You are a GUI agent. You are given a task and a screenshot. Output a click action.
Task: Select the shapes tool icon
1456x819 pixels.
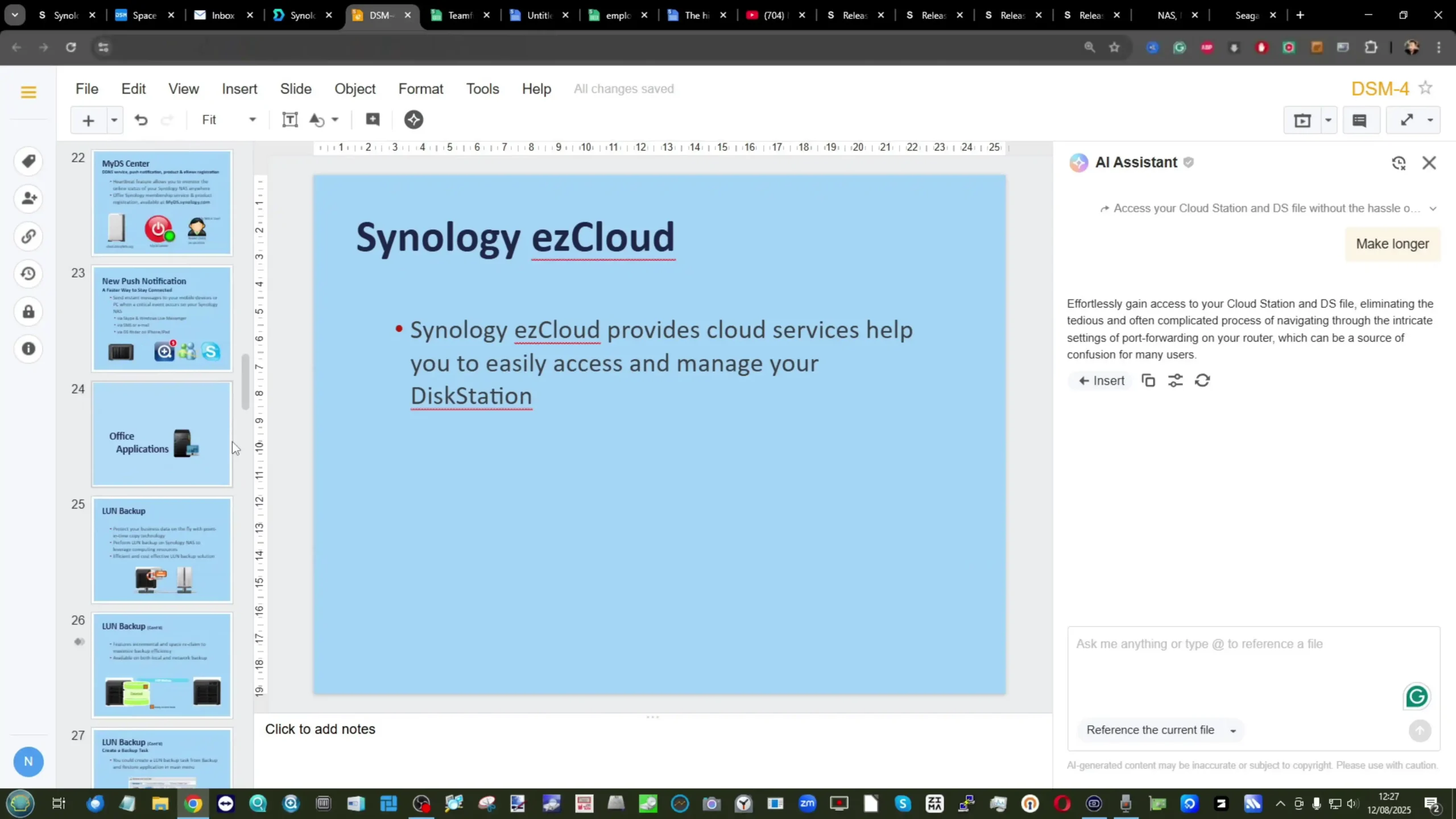pos(316,119)
